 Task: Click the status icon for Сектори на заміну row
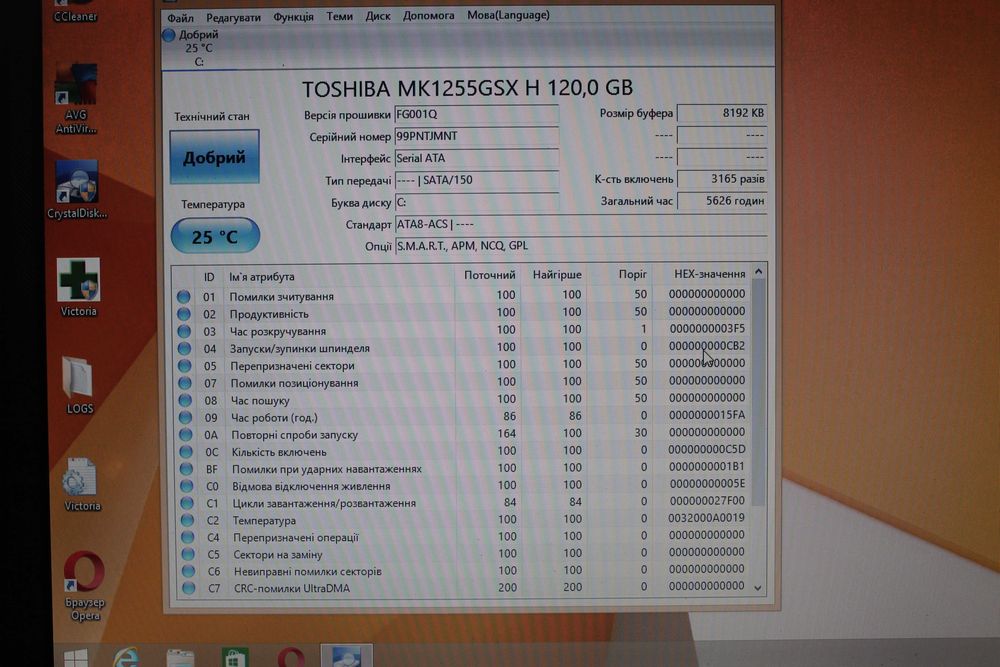pos(188,555)
